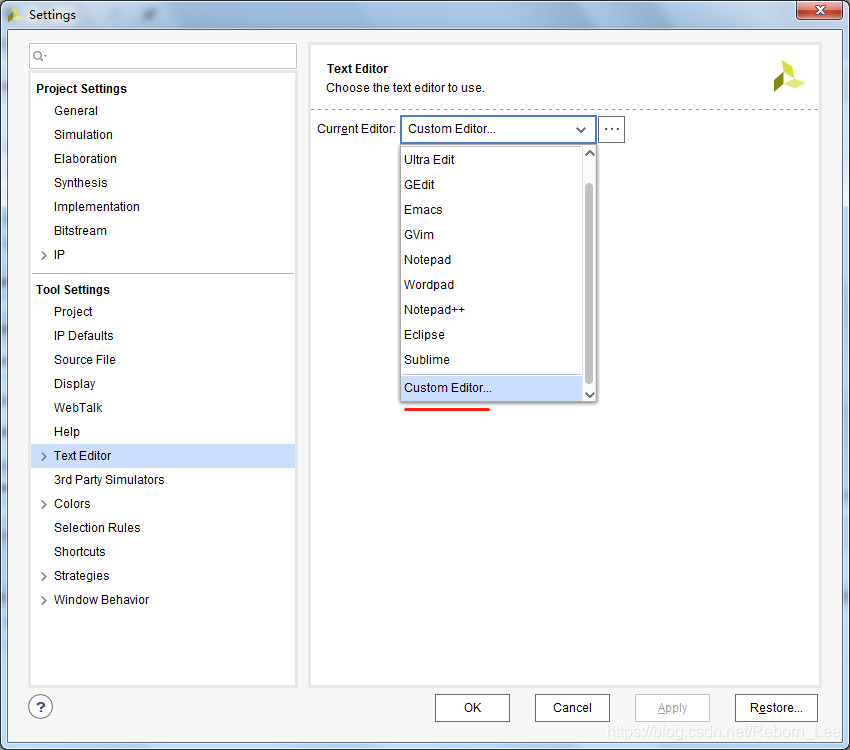This screenshot has width=850, height=750.
Task: Open Project under Tool Settings
Action: tap(73, 312)
